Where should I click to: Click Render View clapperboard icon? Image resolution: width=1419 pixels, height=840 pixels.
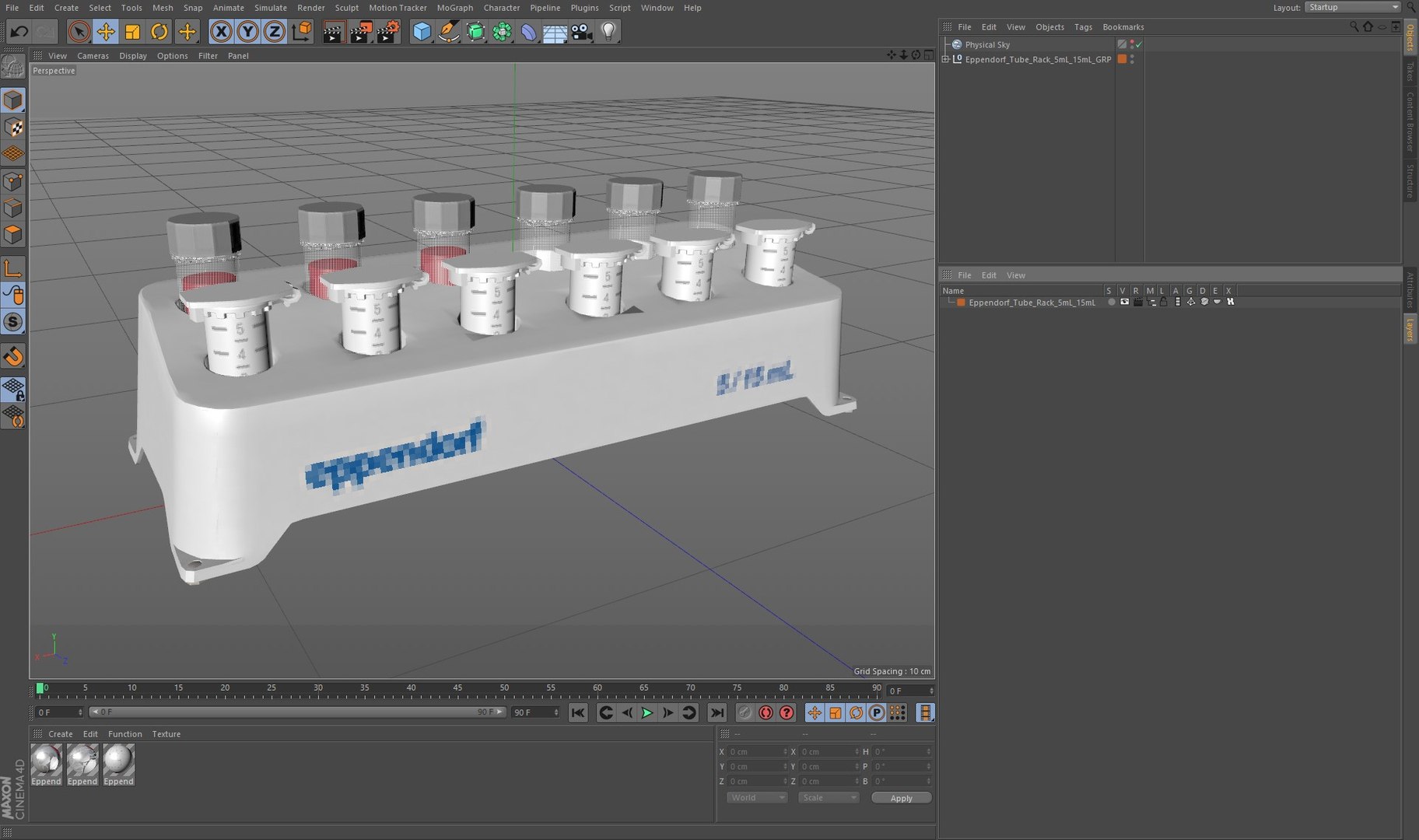[x=333, y=32]
